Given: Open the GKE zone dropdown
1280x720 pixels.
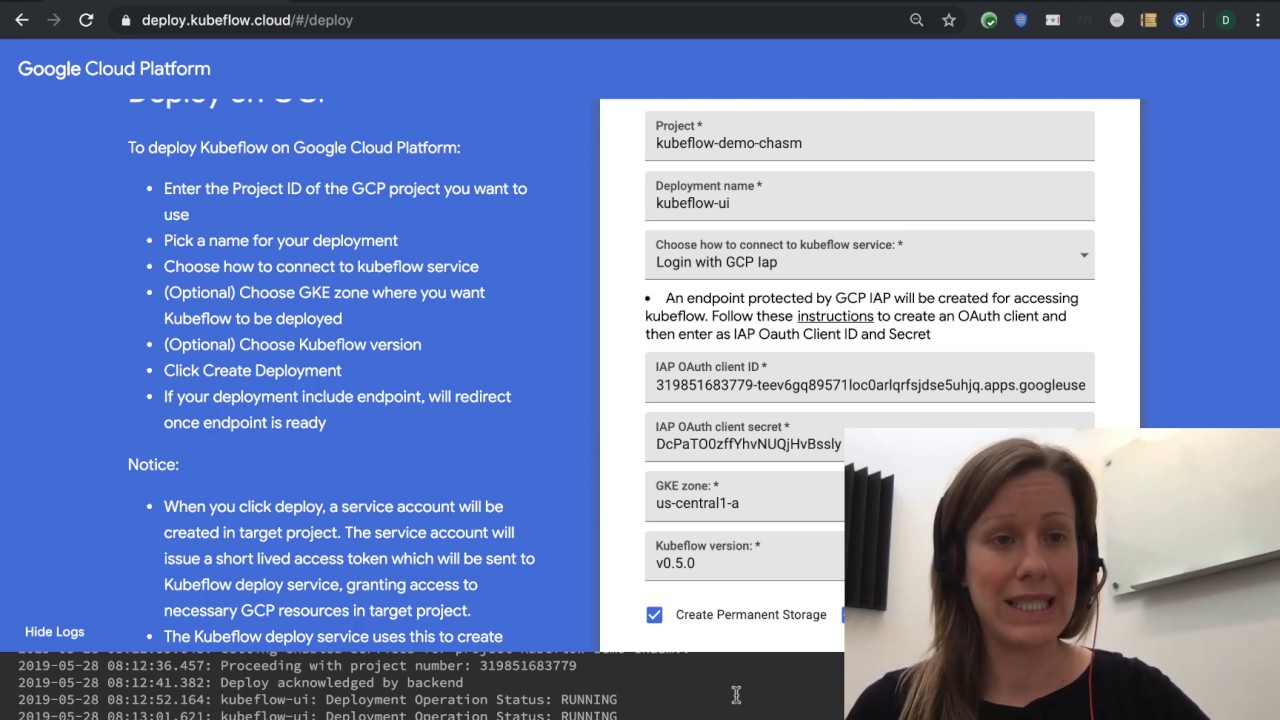Looking at the screenshot, I should click(x=745, y=495).
